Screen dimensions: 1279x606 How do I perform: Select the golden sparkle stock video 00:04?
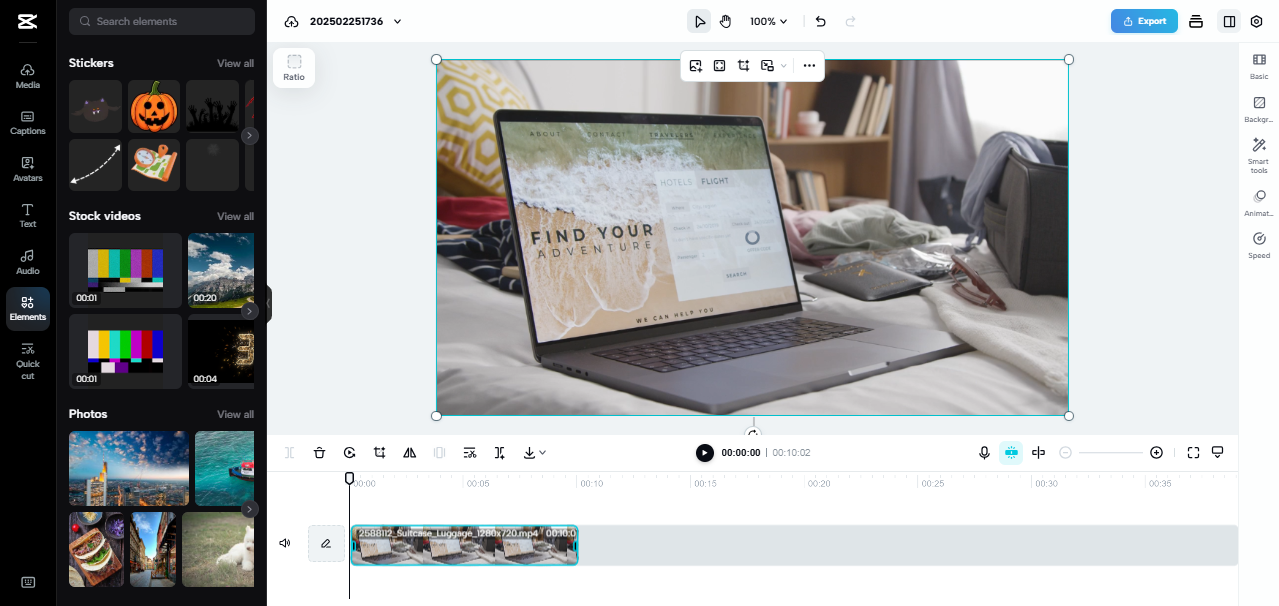coord(221,351)
